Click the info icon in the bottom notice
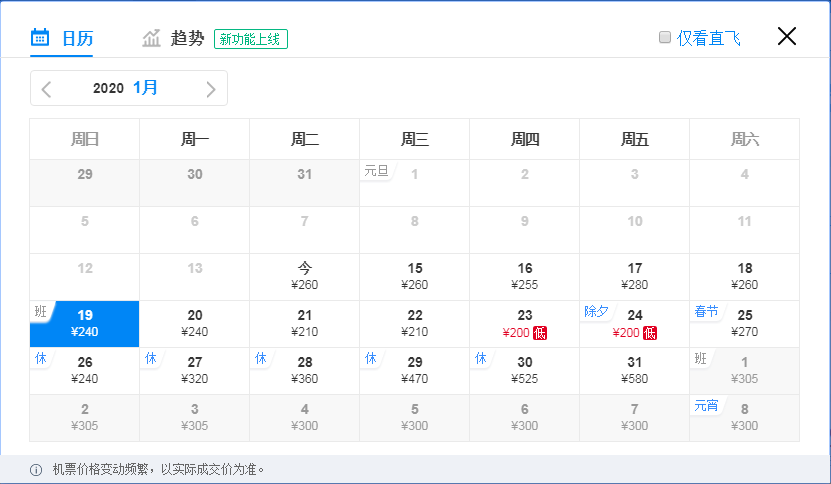Image resolution: width=831 pixels, height=484 pixels. (36, 470)
